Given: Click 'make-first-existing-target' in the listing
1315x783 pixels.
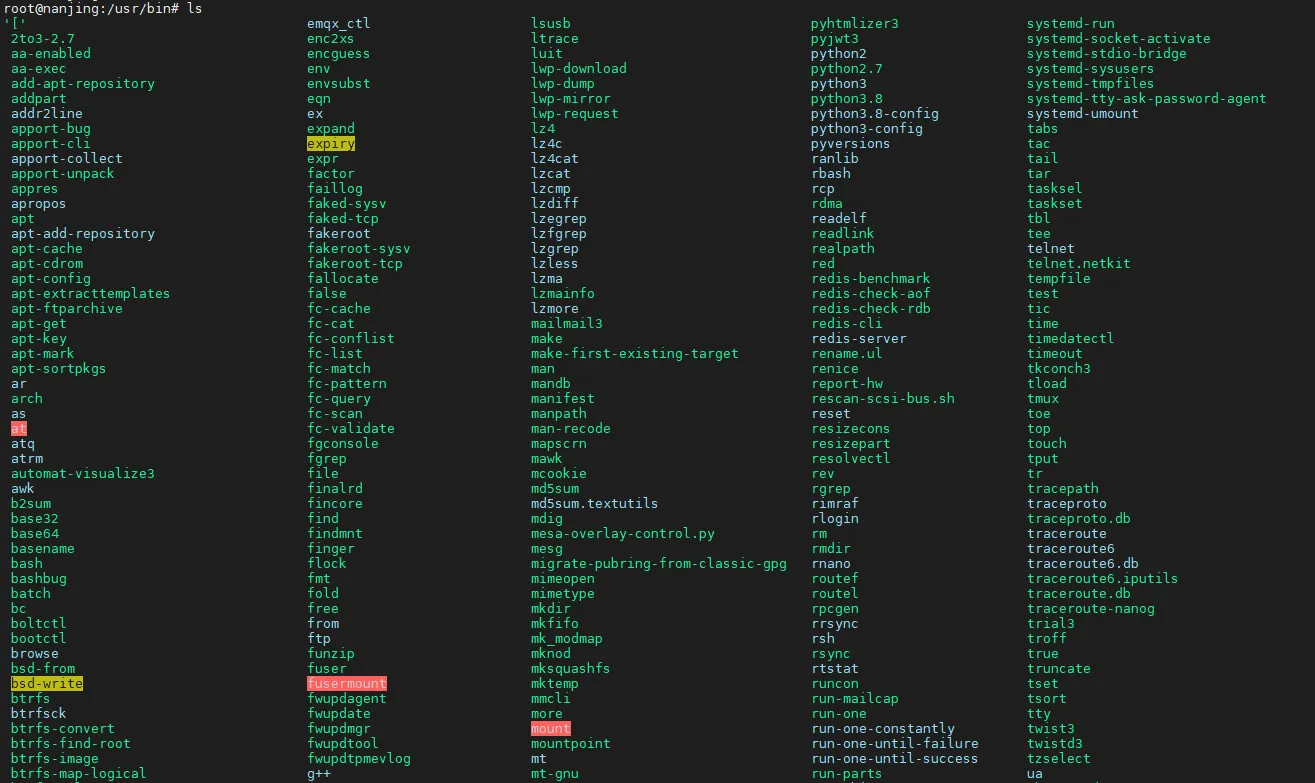Looking at the screenshot, I should pos(635,354).
